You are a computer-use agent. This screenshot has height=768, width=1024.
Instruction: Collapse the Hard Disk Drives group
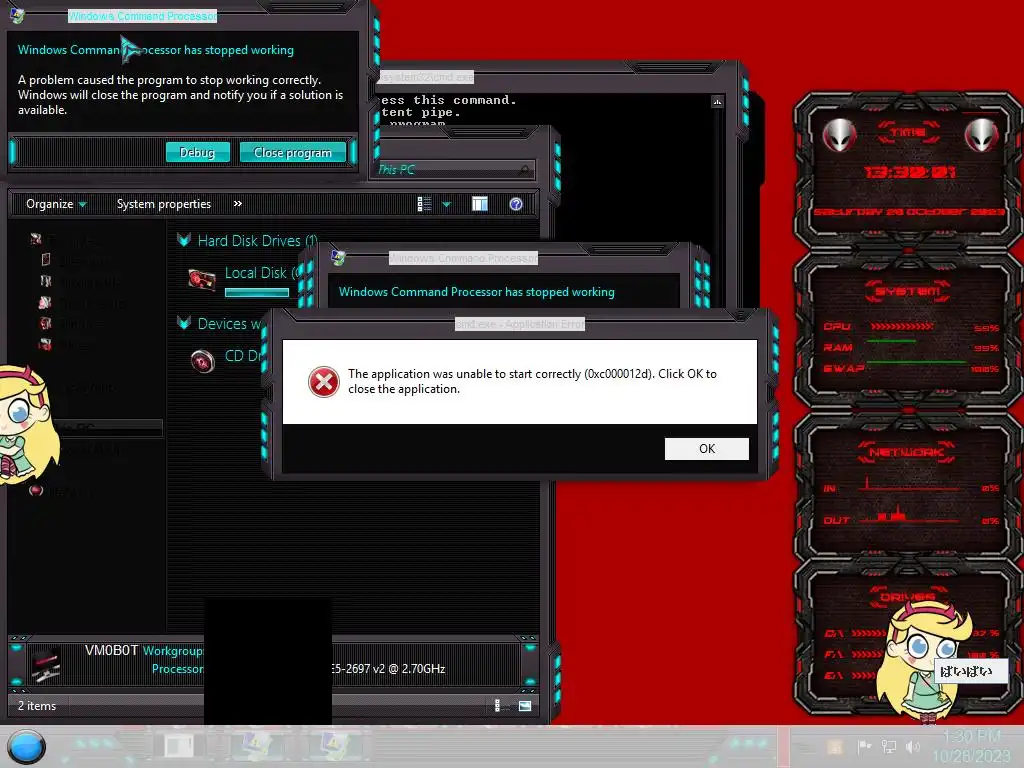click(184, 240)
